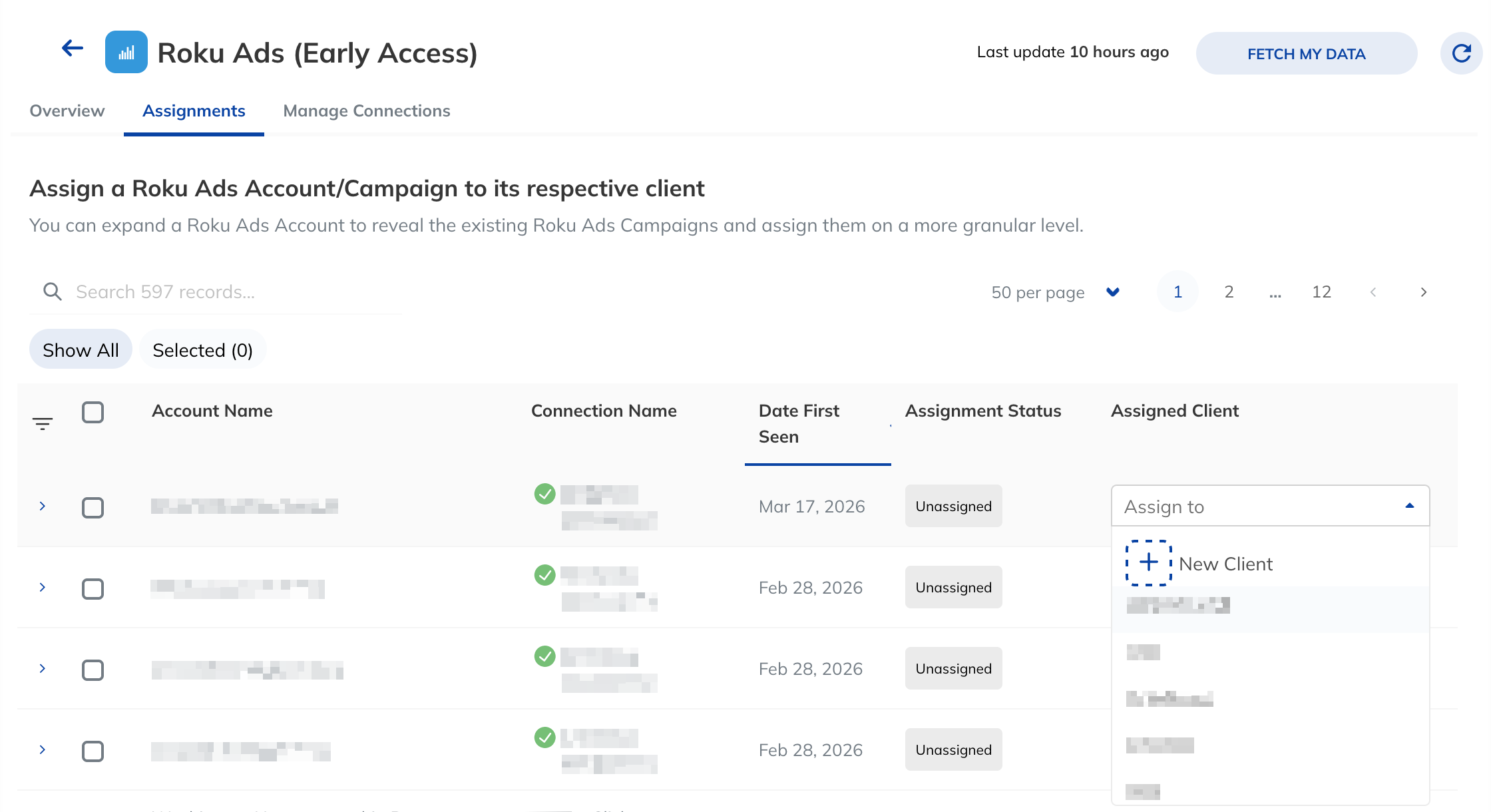Click the Mar 17, 2026 date cell

[811, 507]
